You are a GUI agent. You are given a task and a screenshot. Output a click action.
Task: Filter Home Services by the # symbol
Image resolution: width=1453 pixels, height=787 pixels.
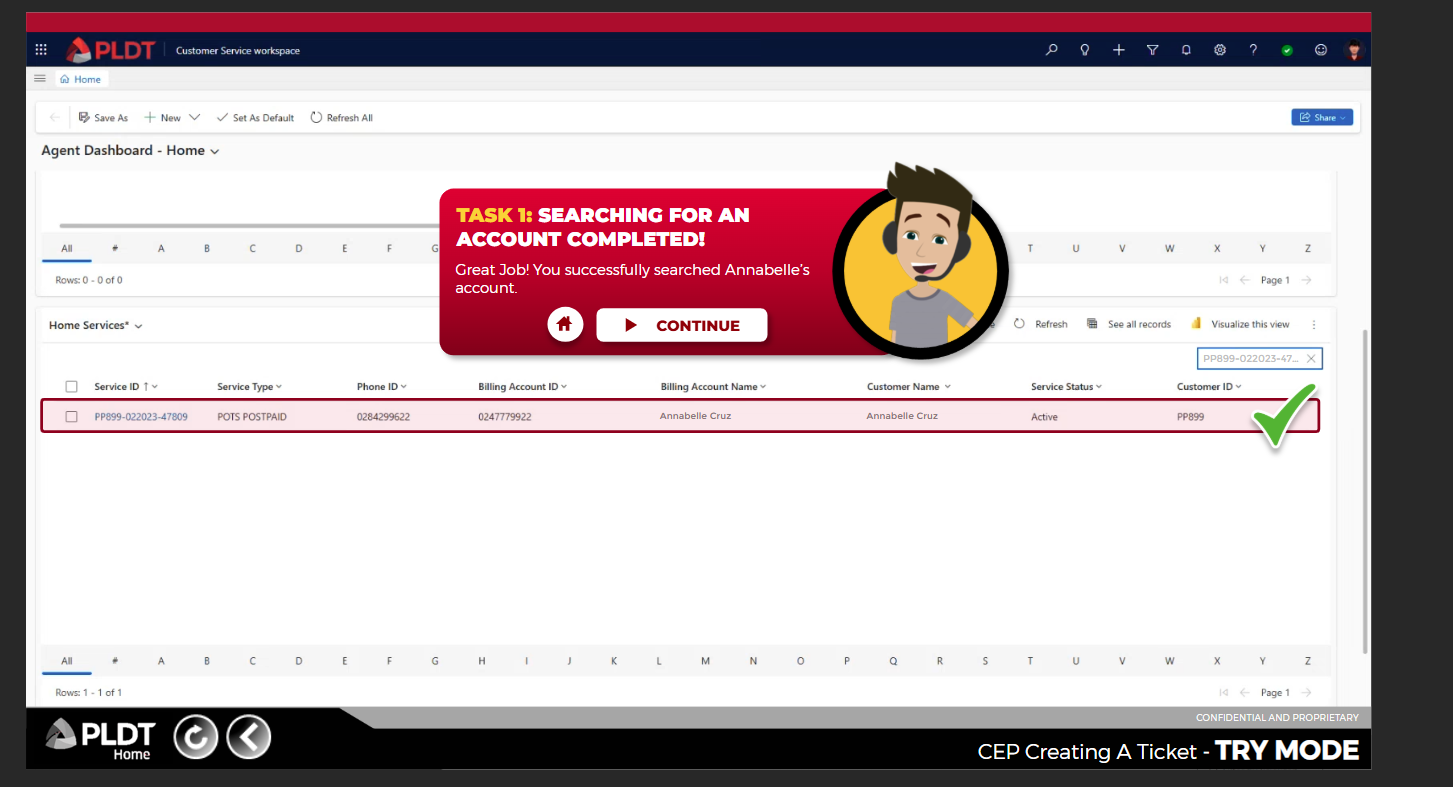click(115, 661)
